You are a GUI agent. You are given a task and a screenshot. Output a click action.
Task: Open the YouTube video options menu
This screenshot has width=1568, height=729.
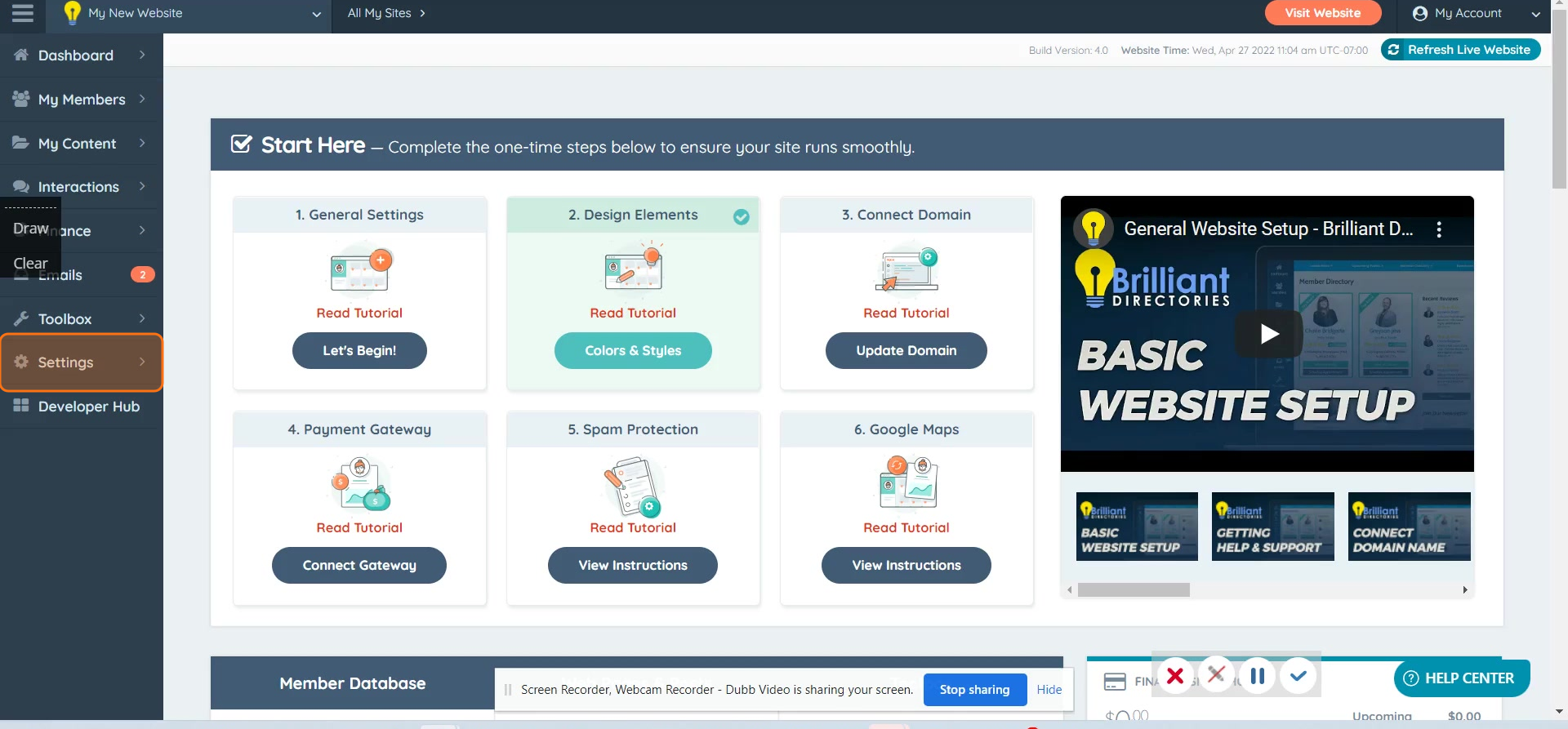click(1439, 229)
